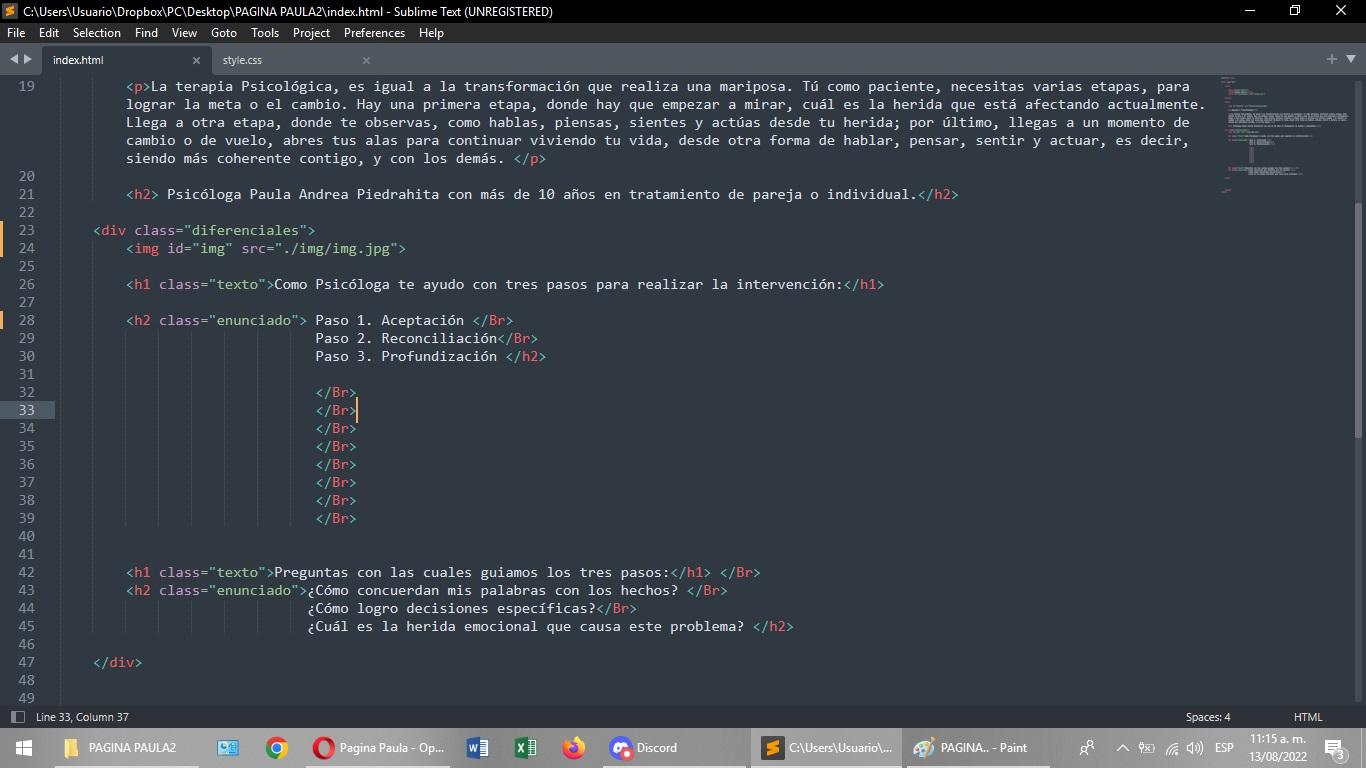The height and width of the screenshot is (768, 1366).
Task: Go to previous tab with left arrow
Action: pyautogui.click(x=14, y=59)
